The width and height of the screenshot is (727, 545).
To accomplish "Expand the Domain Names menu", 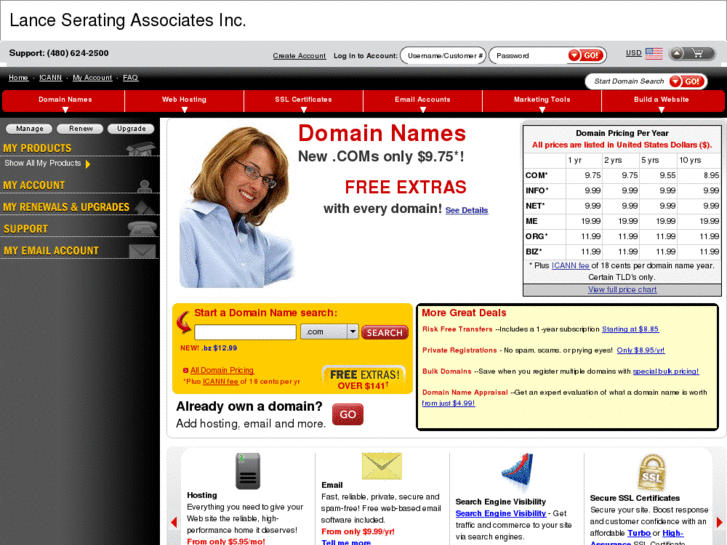I will tap(65, 102).
